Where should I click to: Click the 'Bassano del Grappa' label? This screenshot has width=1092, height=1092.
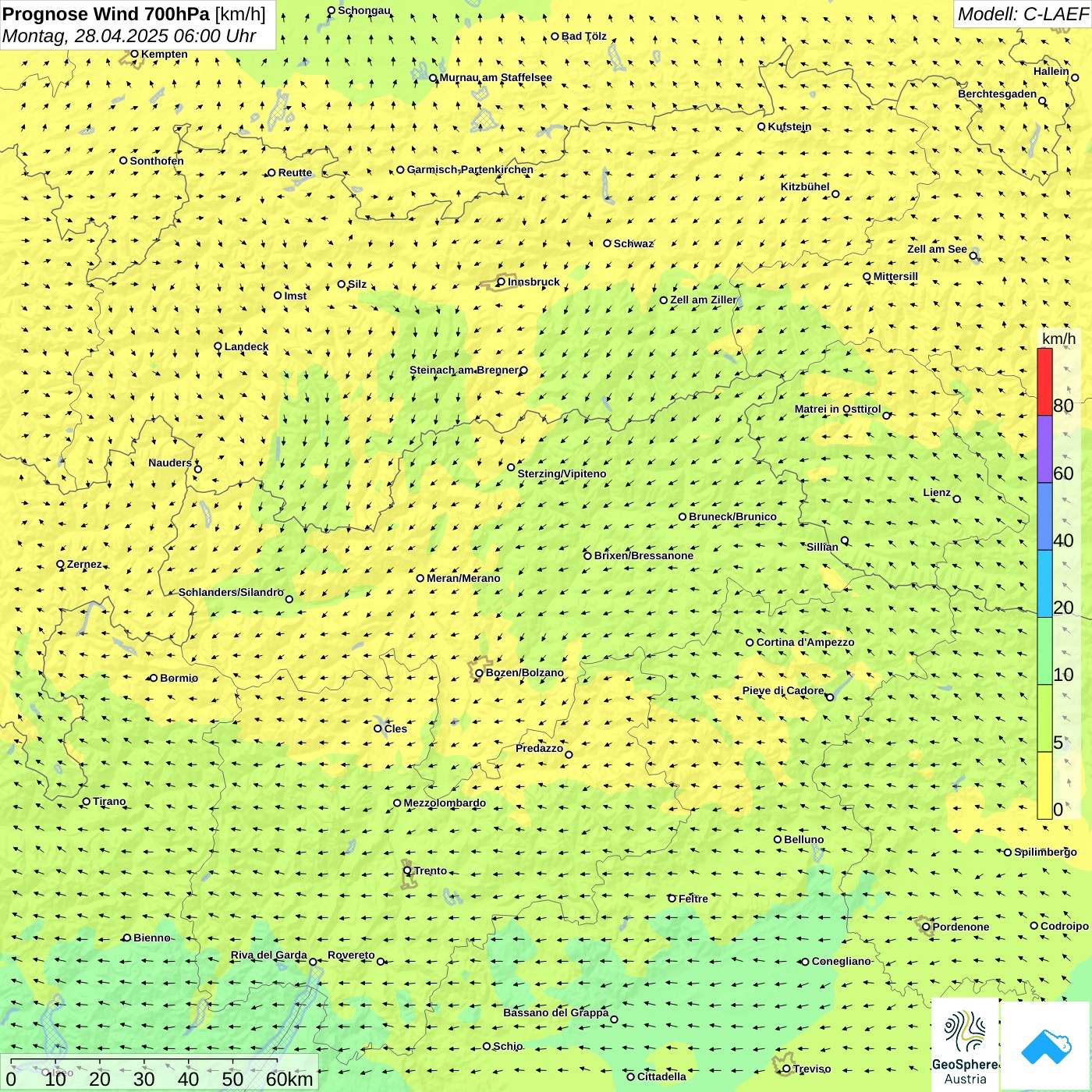tap(555, 1012)
